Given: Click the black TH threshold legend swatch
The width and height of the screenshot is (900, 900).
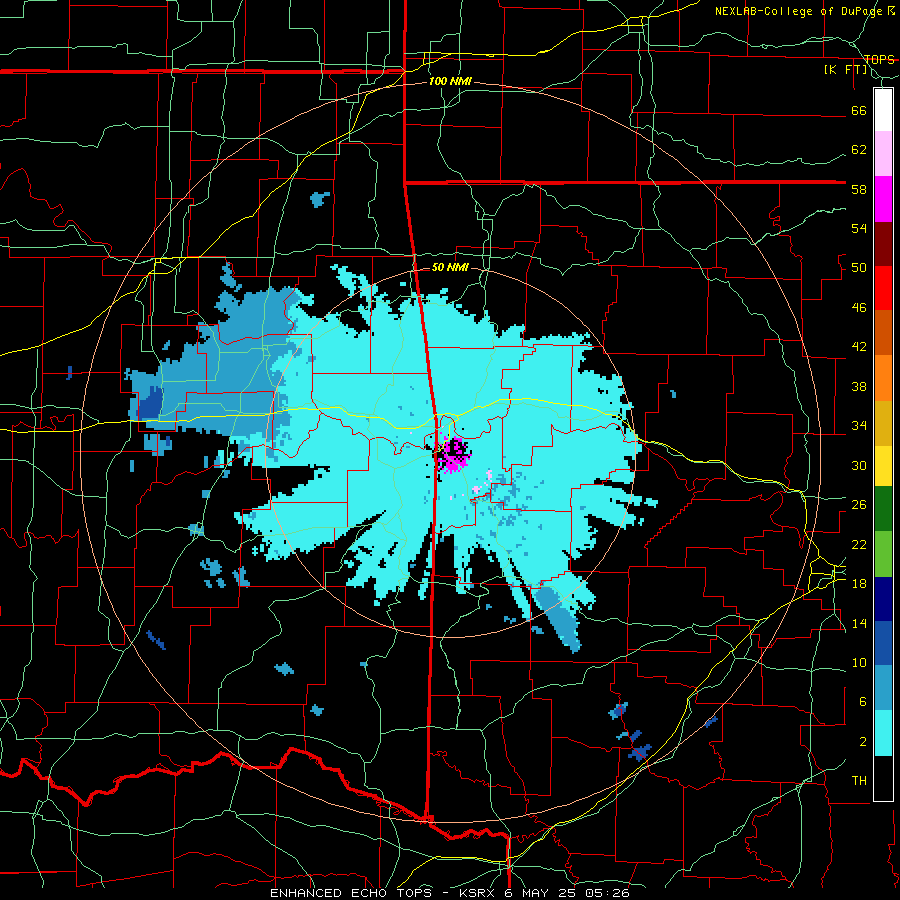Looking at the screenshot, I should point(883,778).
